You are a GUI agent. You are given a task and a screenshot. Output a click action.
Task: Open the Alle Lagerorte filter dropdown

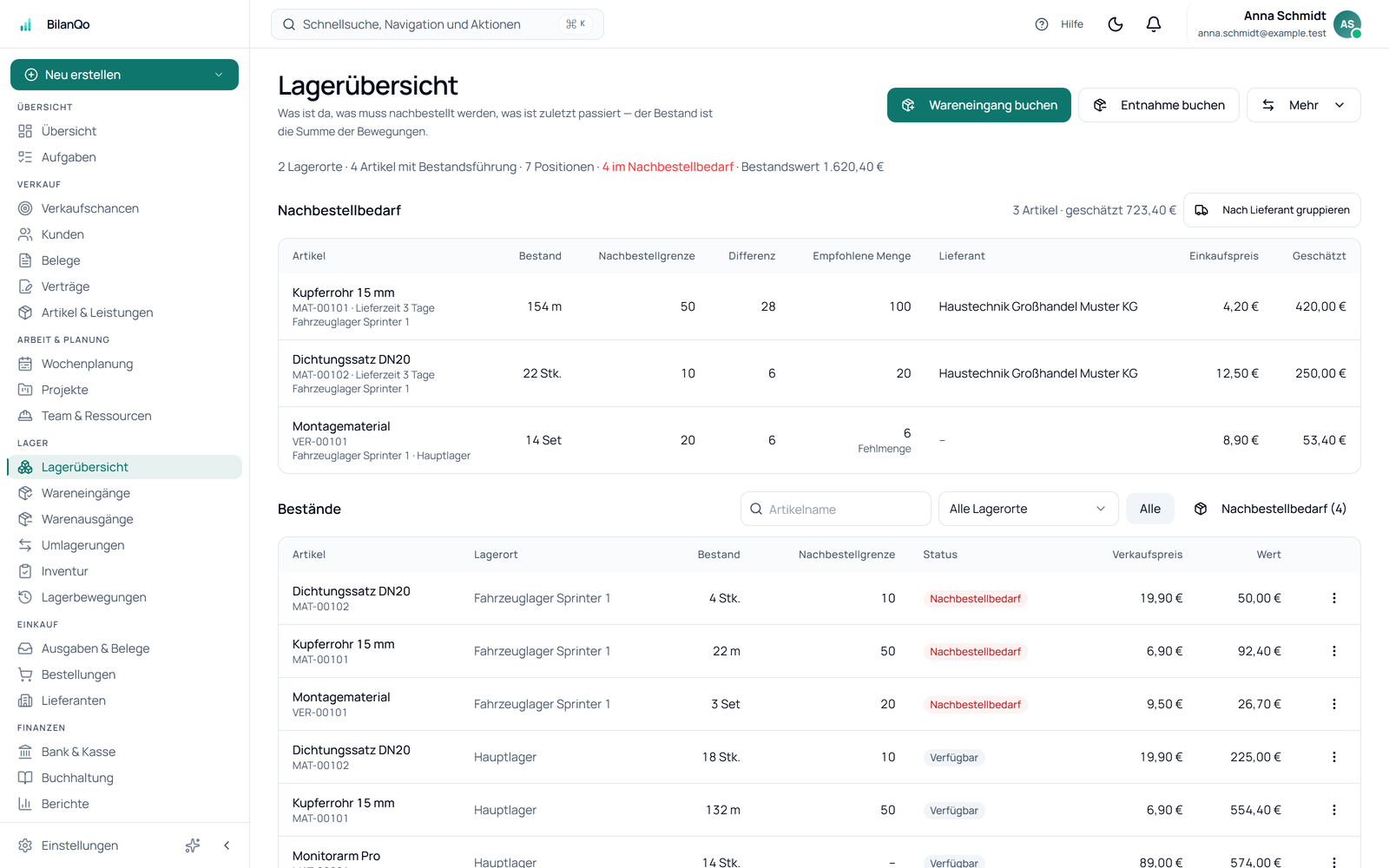point(1029,509)
